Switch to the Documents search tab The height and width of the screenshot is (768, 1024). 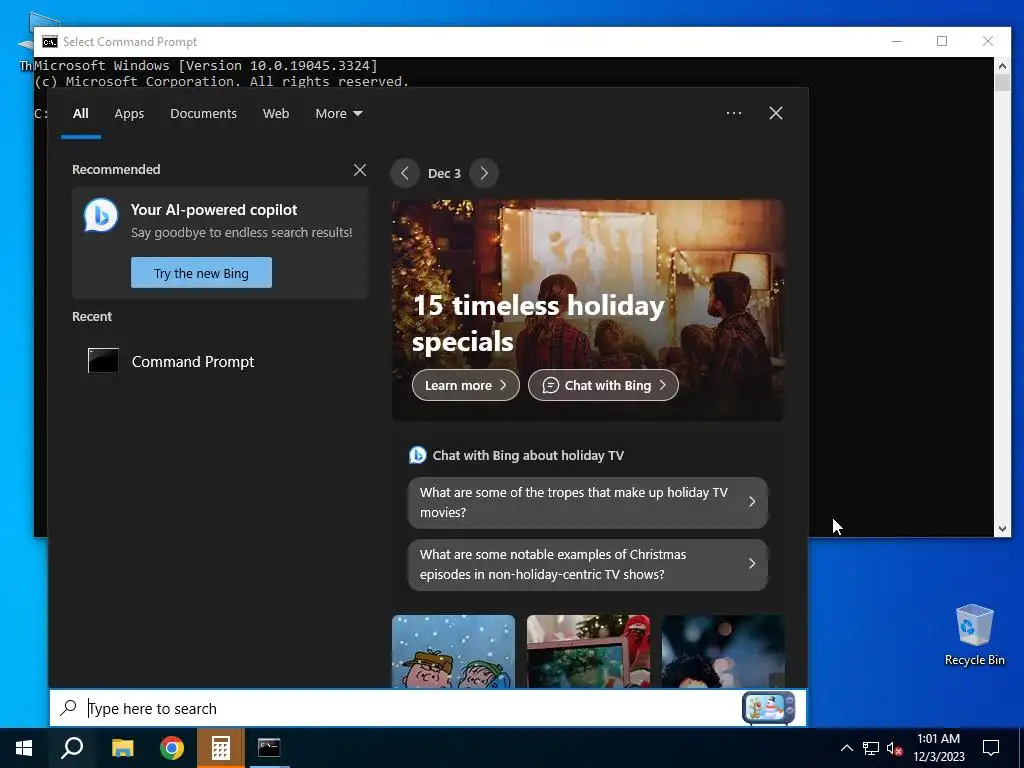pyautogui.click(x=203, y=114)
